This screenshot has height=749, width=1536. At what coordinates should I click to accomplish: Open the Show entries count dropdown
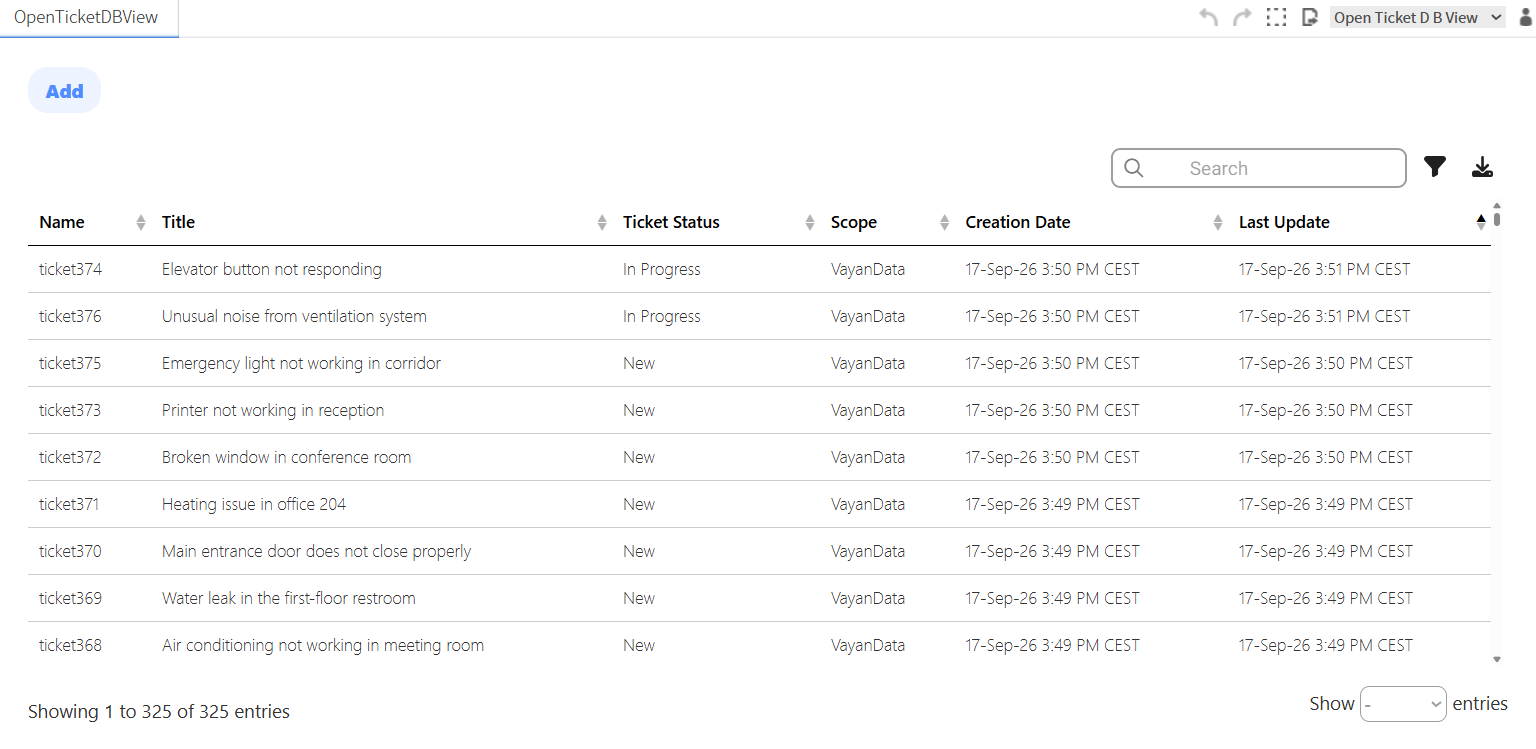pos(1403,704)
